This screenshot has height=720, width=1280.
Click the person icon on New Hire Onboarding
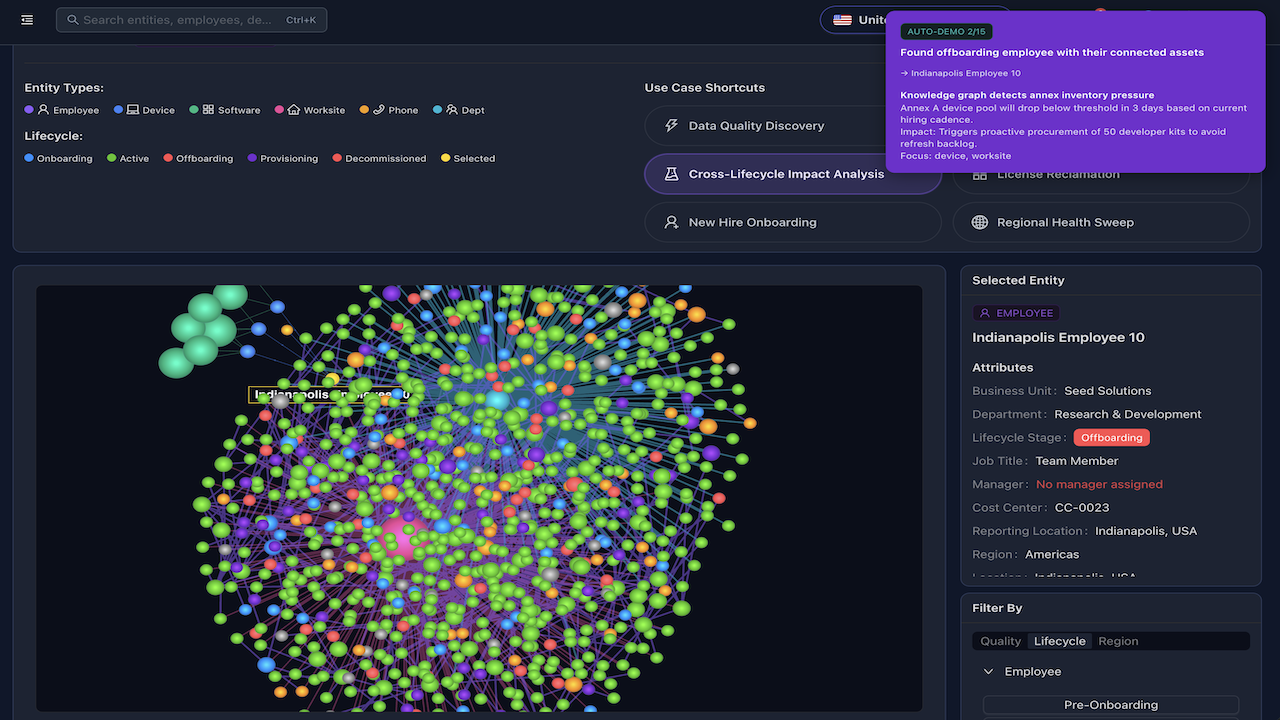(x=672, y=222)
